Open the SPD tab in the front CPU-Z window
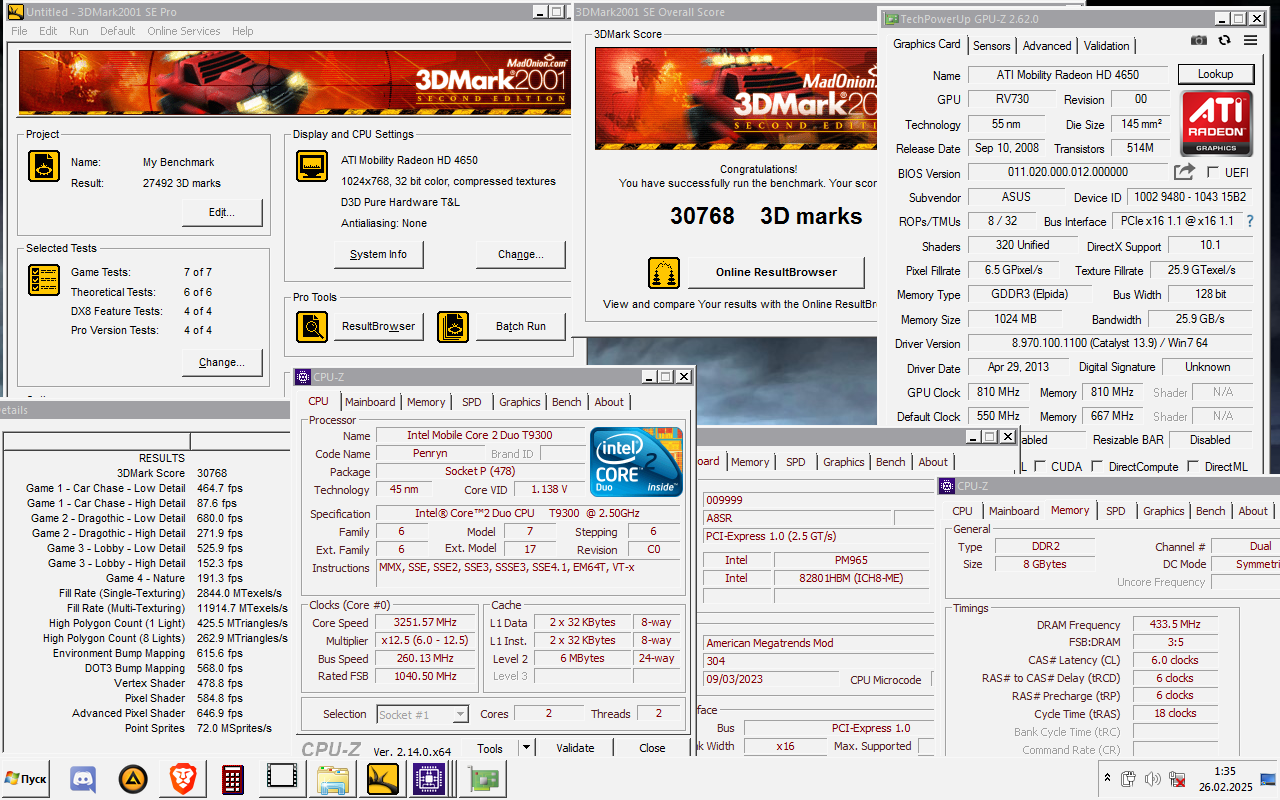The width and height of the screenshot is (1280, 800). pyautogui.click(x=472, y=402)
